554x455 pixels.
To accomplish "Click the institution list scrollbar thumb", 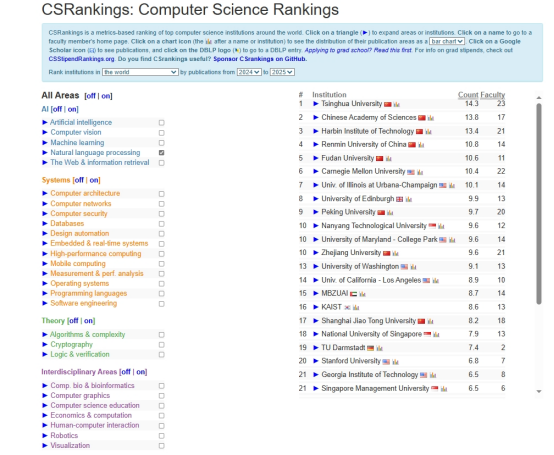I will 539,203.
